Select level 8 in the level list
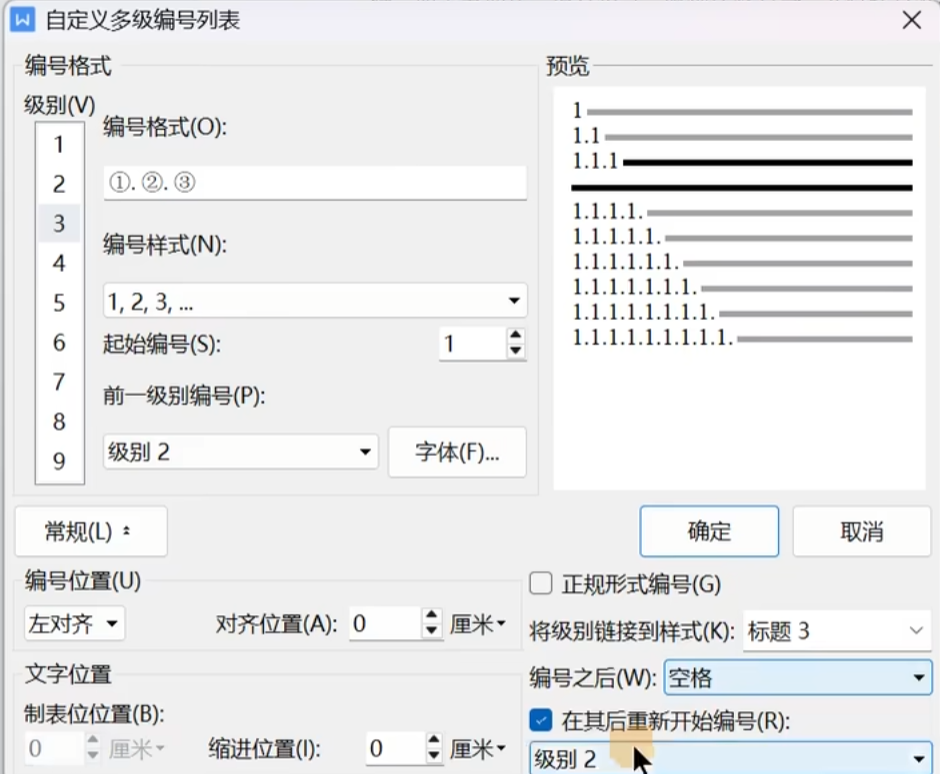This screenshot has width=940, height=774. pyautogui.click(x=59, y=421)
